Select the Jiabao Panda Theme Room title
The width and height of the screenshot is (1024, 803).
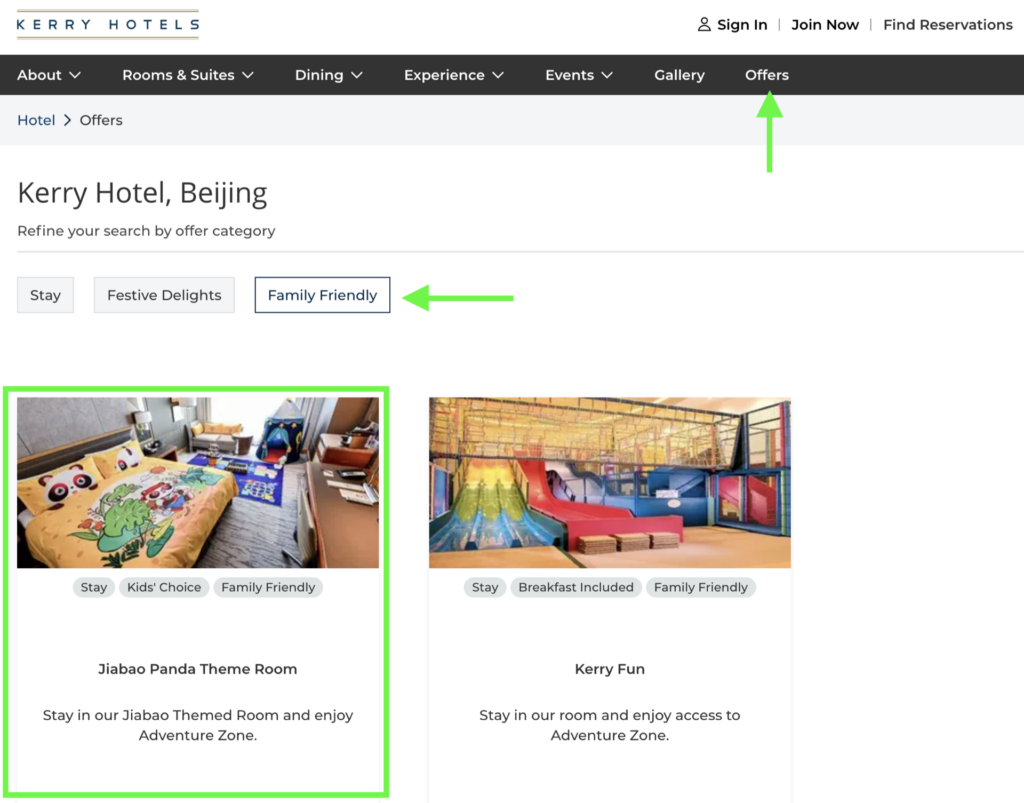[198, 669]
